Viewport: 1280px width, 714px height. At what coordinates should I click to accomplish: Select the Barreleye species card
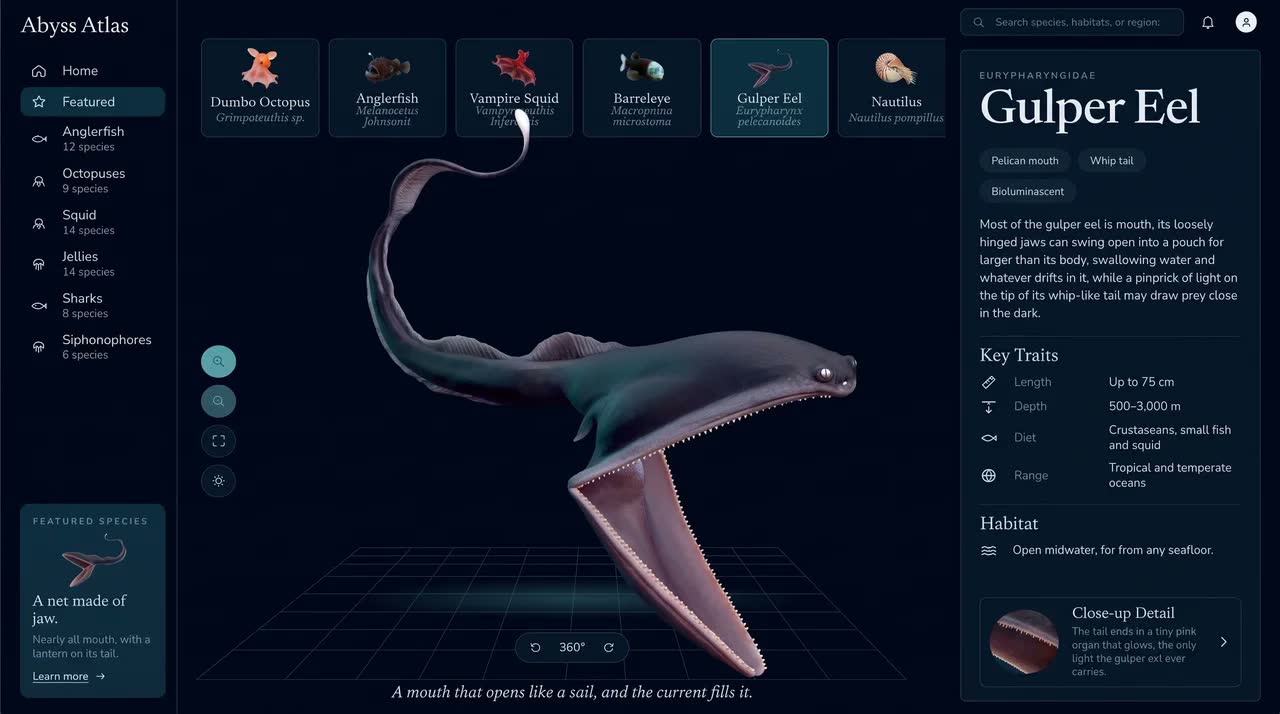point(642,88)
